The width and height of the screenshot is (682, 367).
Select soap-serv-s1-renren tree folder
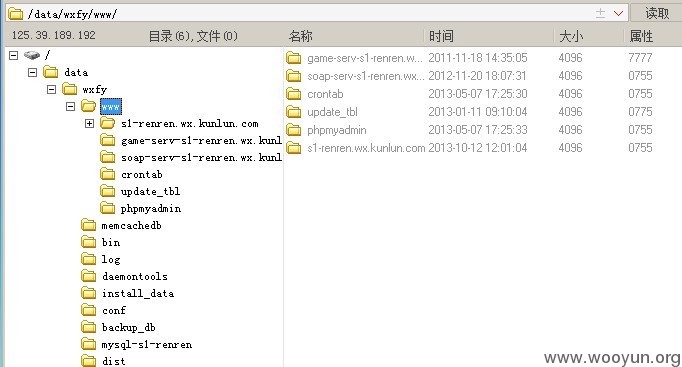(x=201, y=157)
